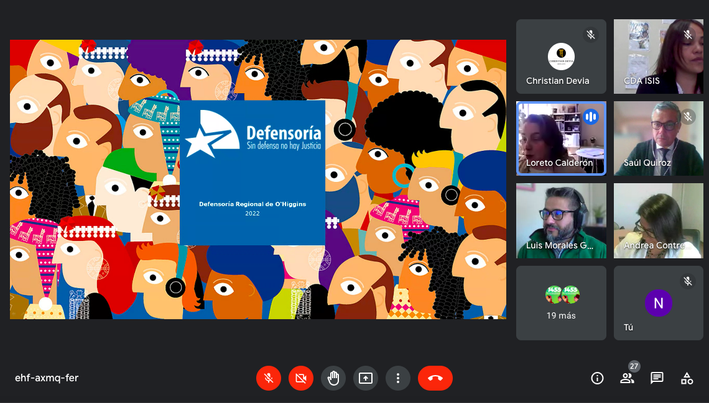This screenshot has width=709, height=403.
Task: Select Luis Morales's video tile
Action: [x=561, y=220]
